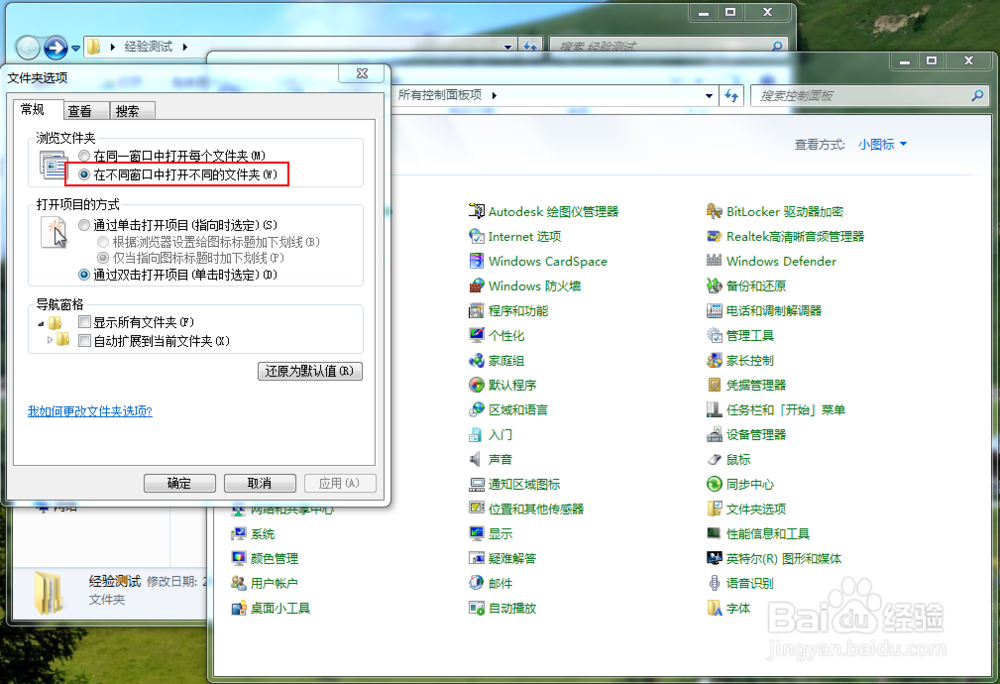This screenshot has width=1000, height=684.
Task: Open 任务栏和「开始」菜单 link
Action: [786, 410]
